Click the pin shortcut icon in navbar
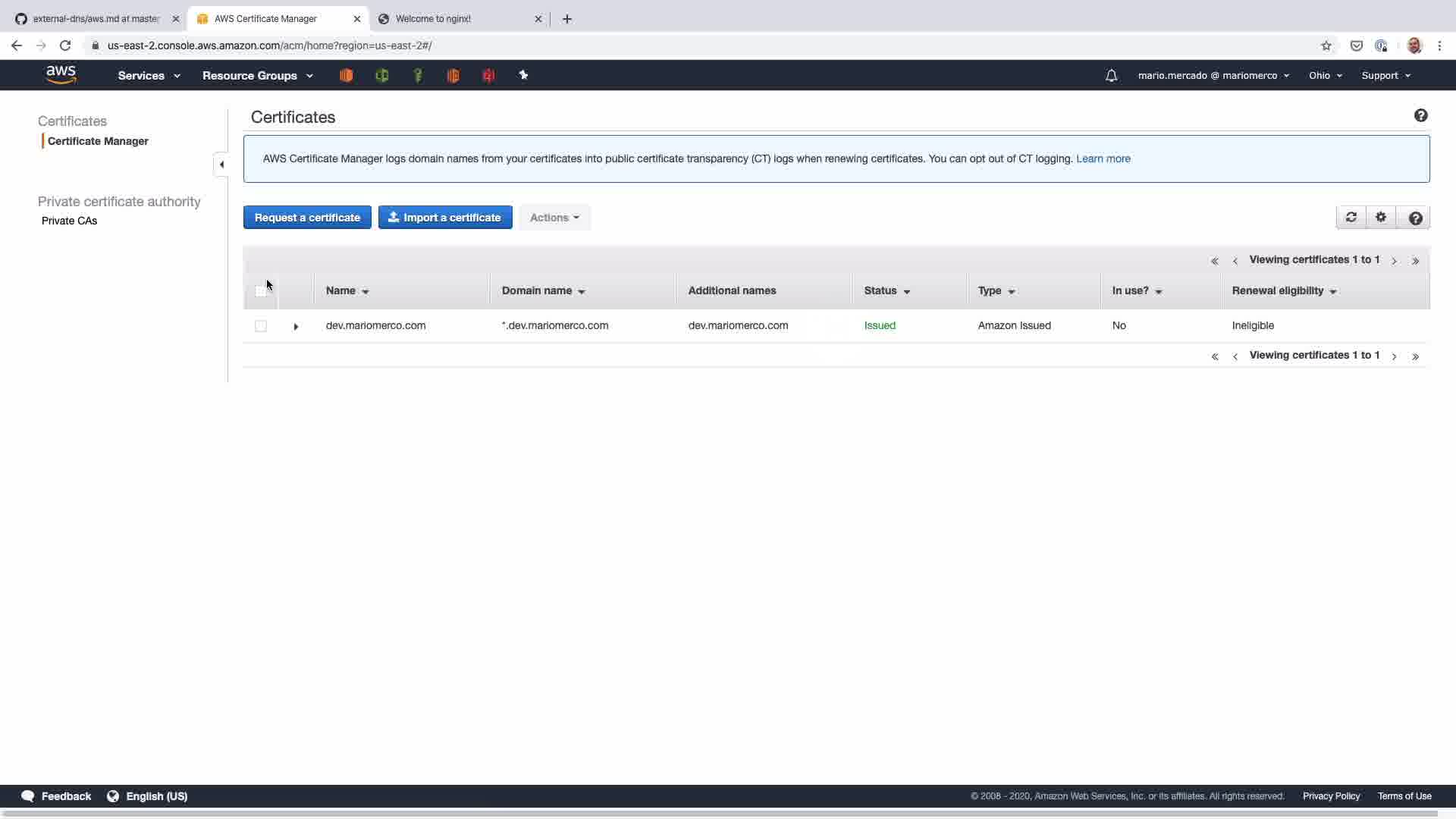The width and height of the screenshot is (1456, 819). coord(523,75)
